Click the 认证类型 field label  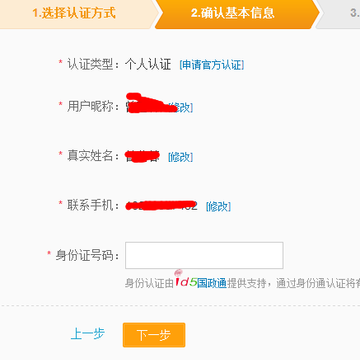tap(90, 64)
